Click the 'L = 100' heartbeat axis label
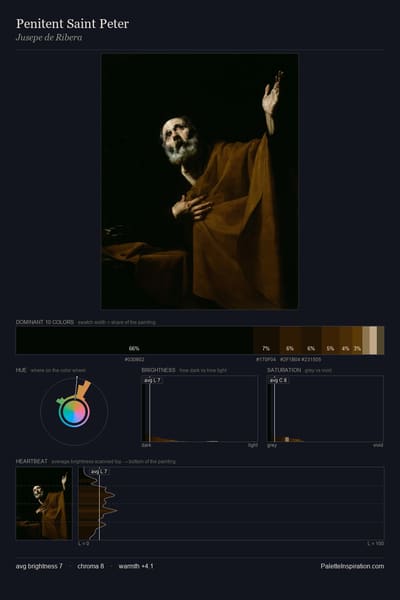400x600 pixels. [x=376, y=543]
